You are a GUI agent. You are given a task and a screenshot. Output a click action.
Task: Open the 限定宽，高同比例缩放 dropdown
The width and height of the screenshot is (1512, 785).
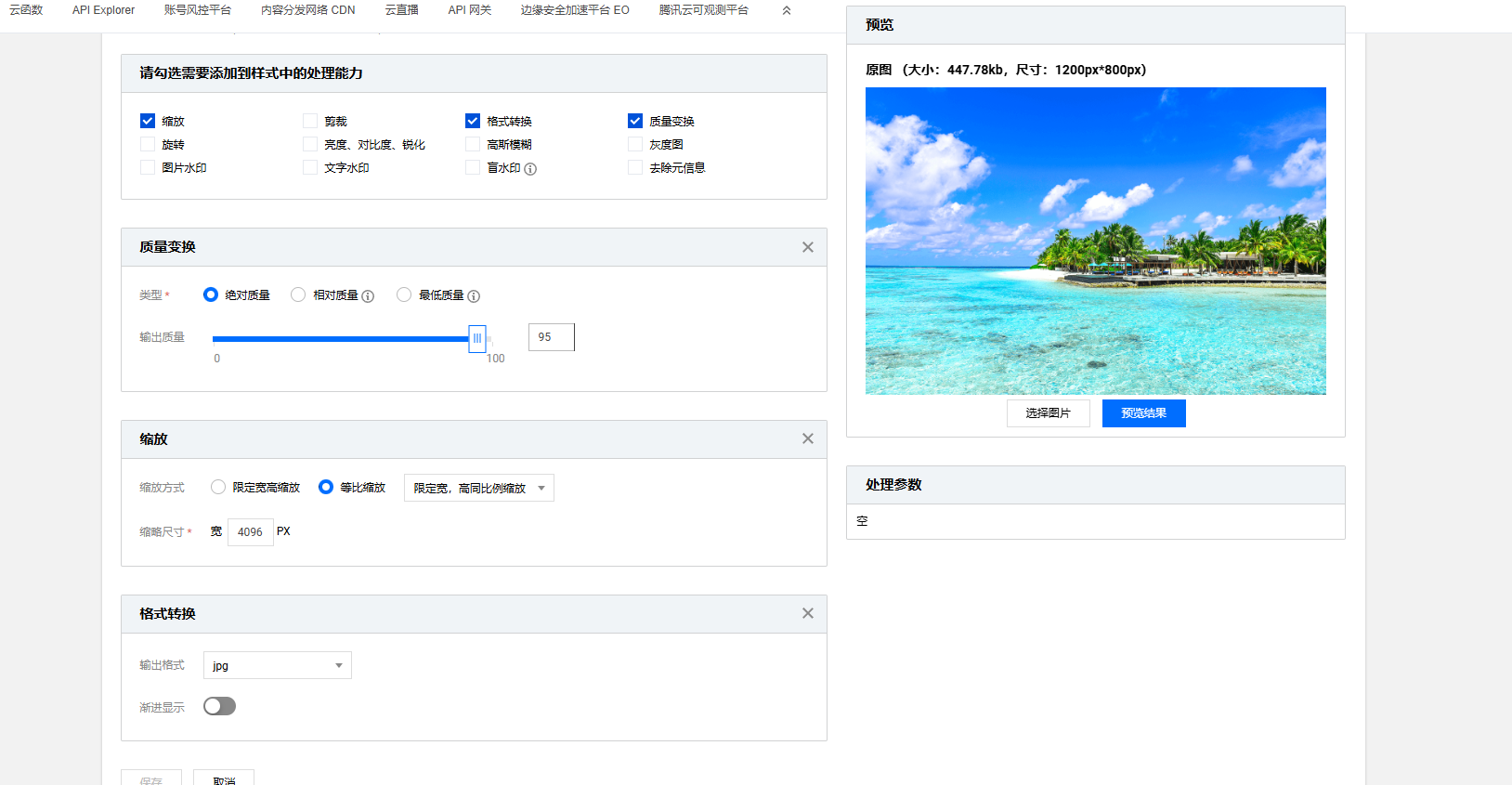(479, 488)
